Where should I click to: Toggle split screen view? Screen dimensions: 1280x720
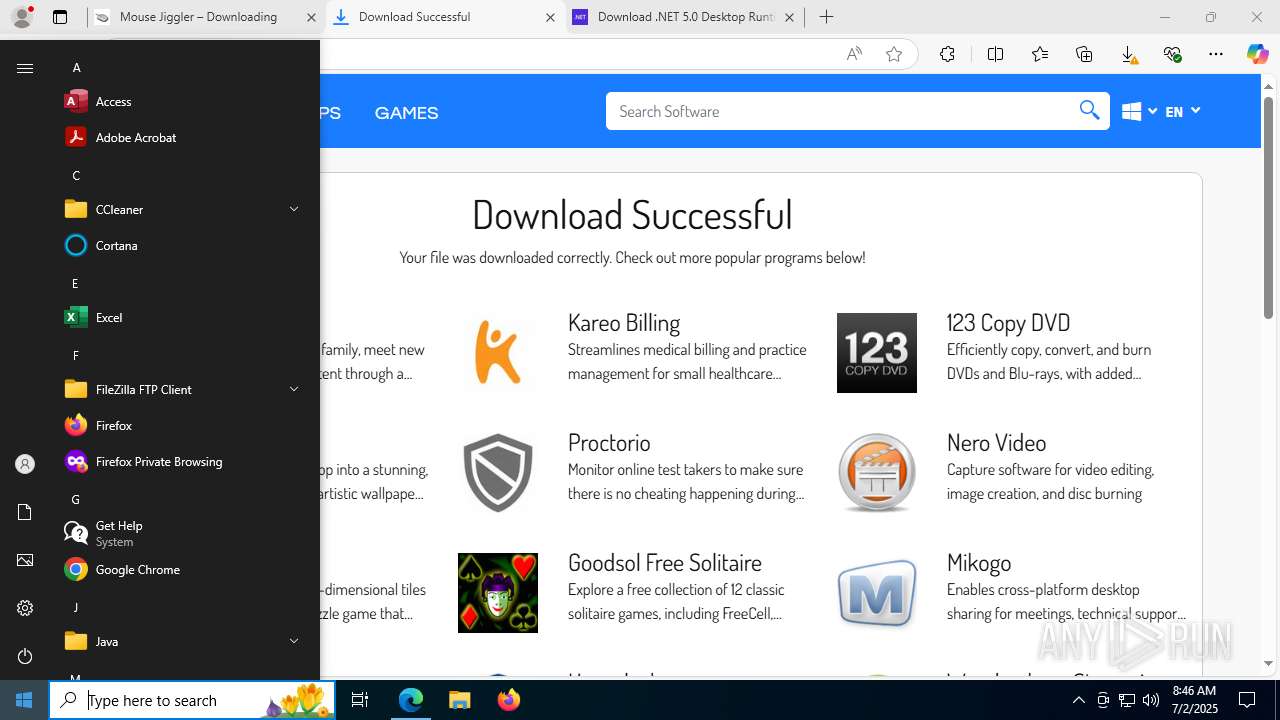(x=995, y=54)
